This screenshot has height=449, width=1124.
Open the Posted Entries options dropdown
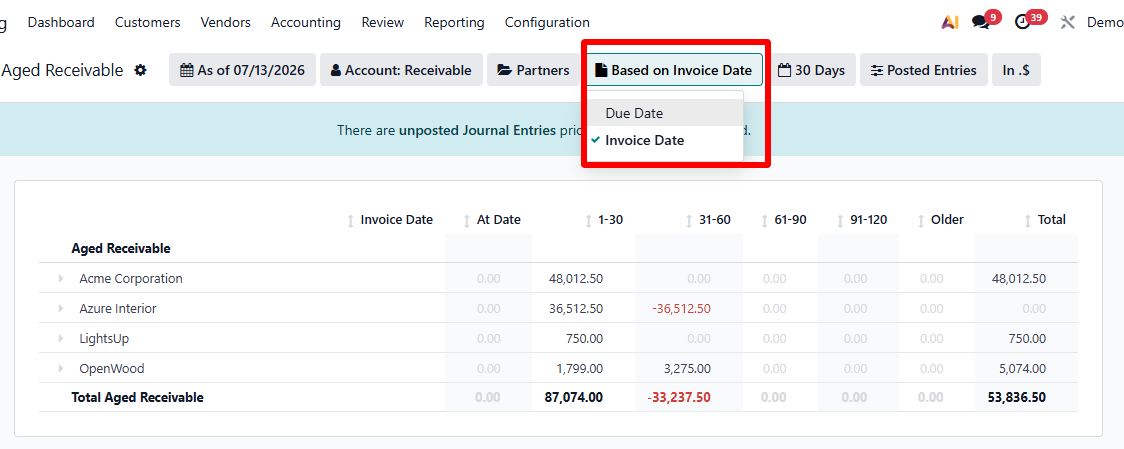[923, 70]
